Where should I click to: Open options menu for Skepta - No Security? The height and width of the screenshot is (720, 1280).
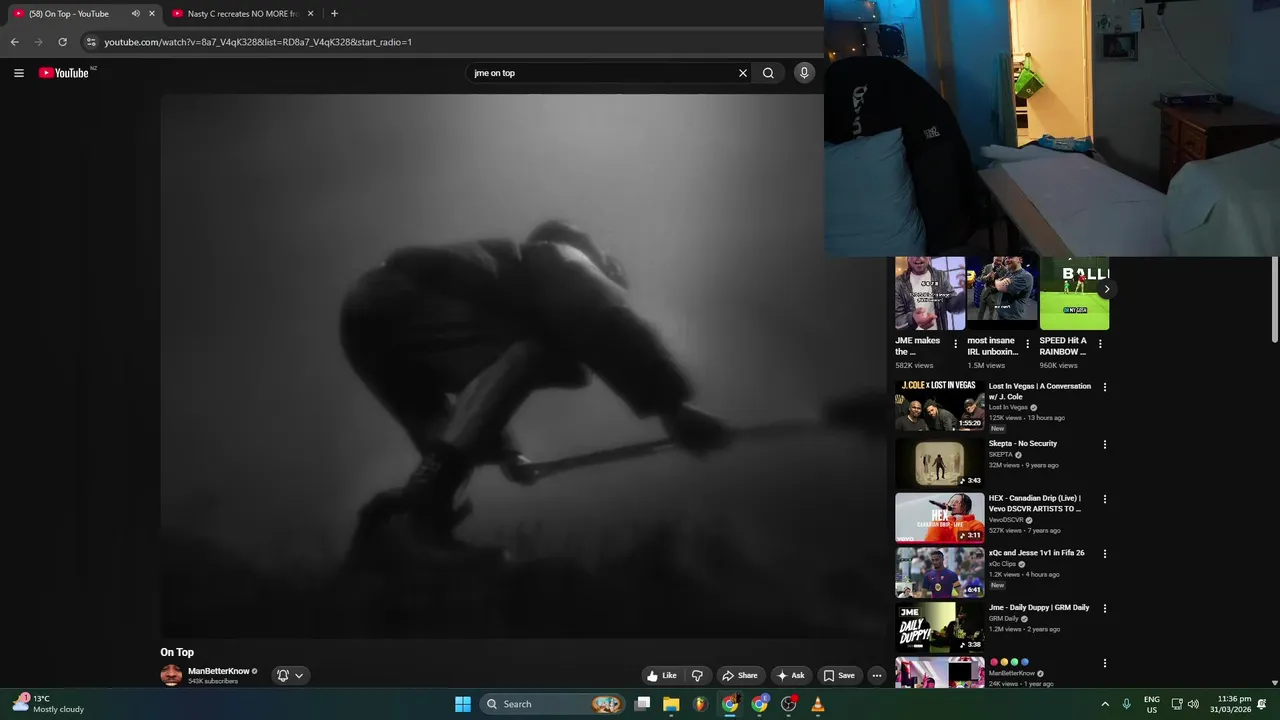click(x=1105, y=444)
